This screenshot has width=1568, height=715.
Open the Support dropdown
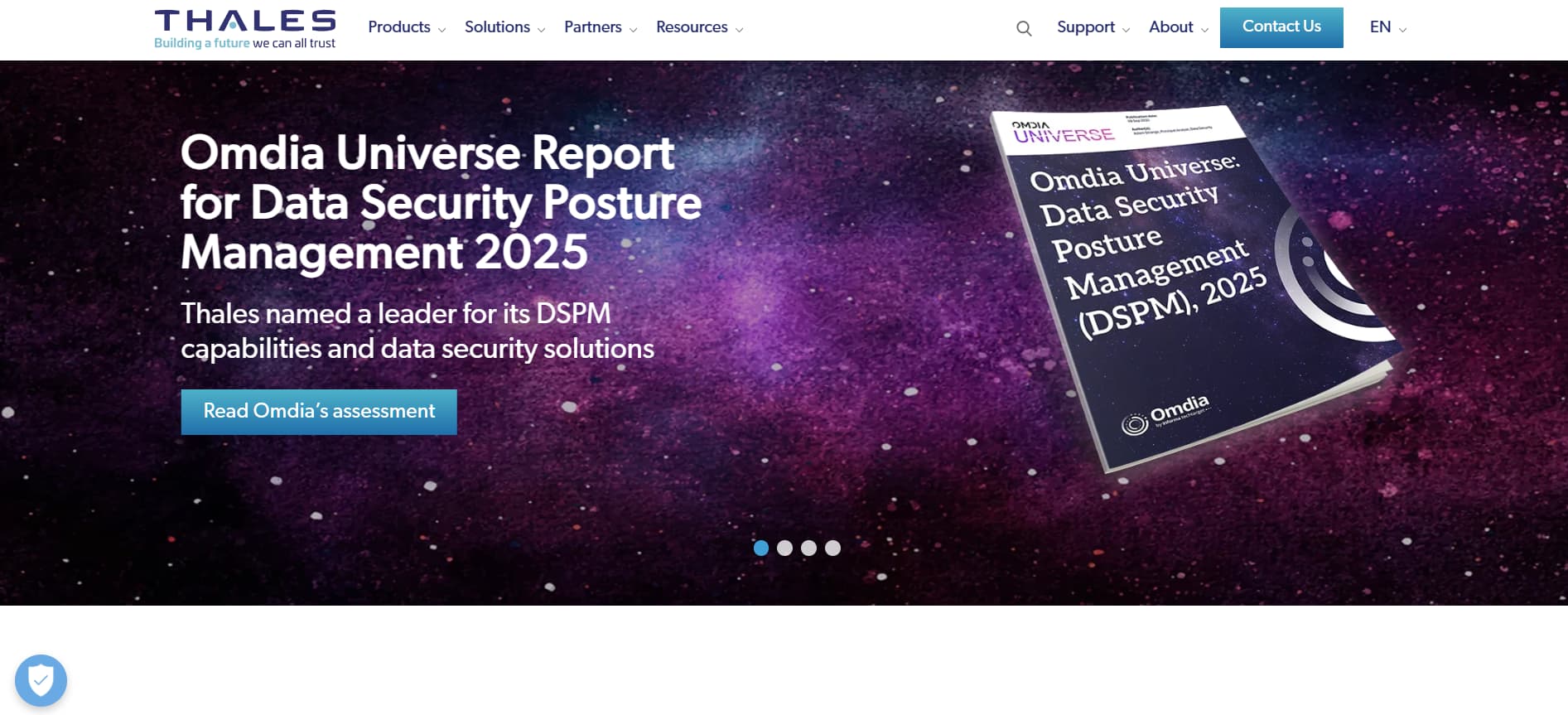click(x=1093, y=27)
